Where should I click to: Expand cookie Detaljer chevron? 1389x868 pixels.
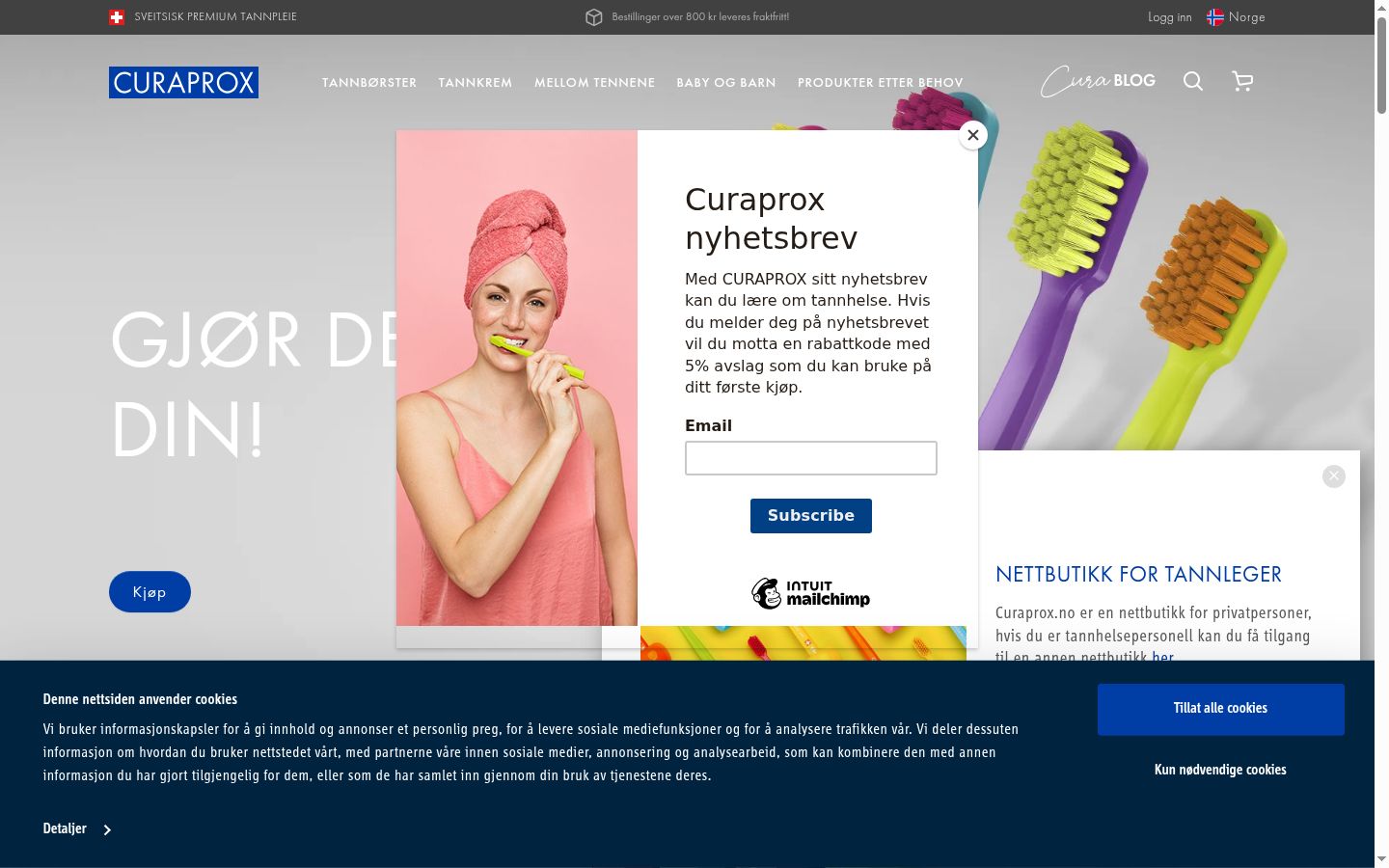(107, 829)
